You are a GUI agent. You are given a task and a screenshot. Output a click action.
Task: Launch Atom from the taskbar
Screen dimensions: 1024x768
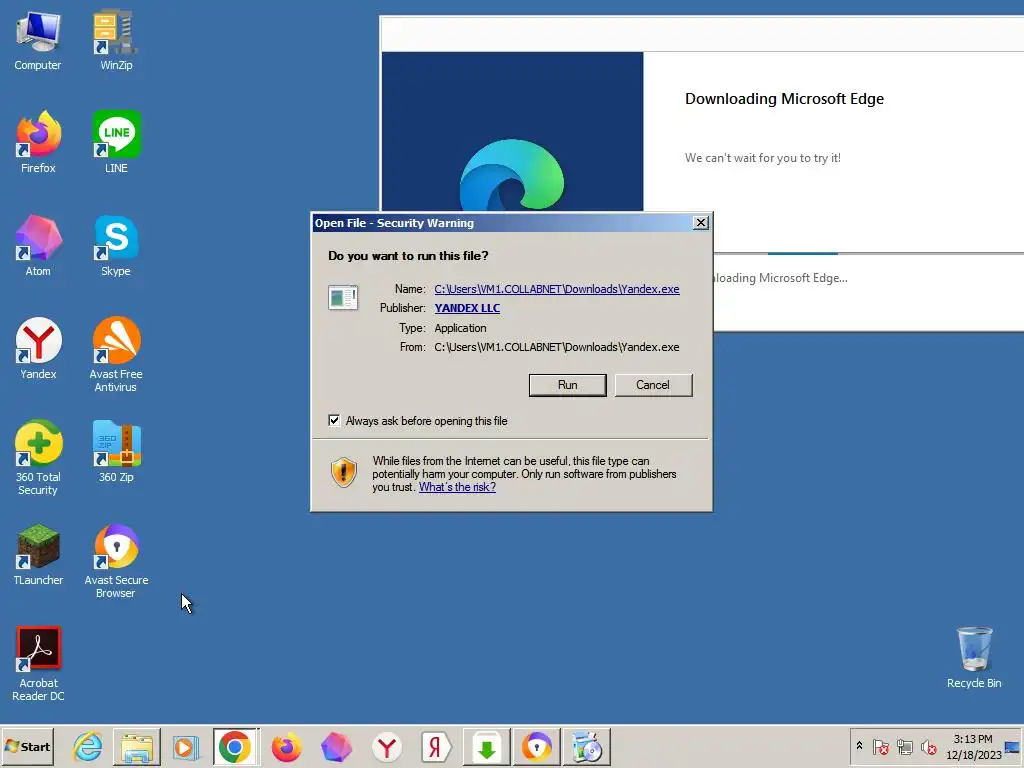tap(336, 746)
